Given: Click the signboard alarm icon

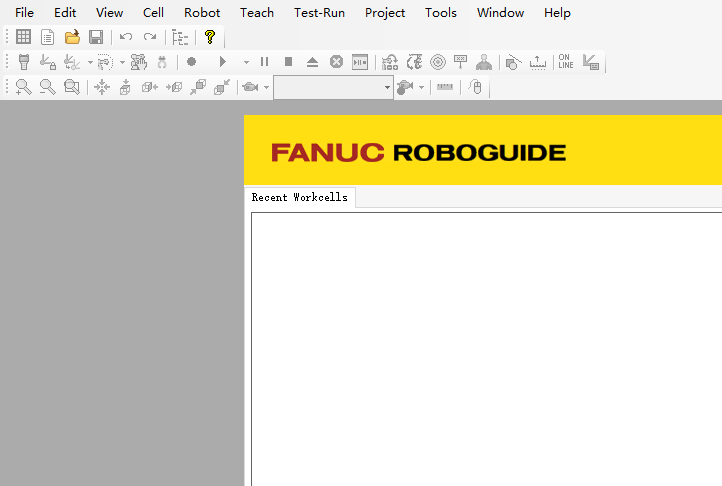Looking at the screenshot, I should coord(460,62).
